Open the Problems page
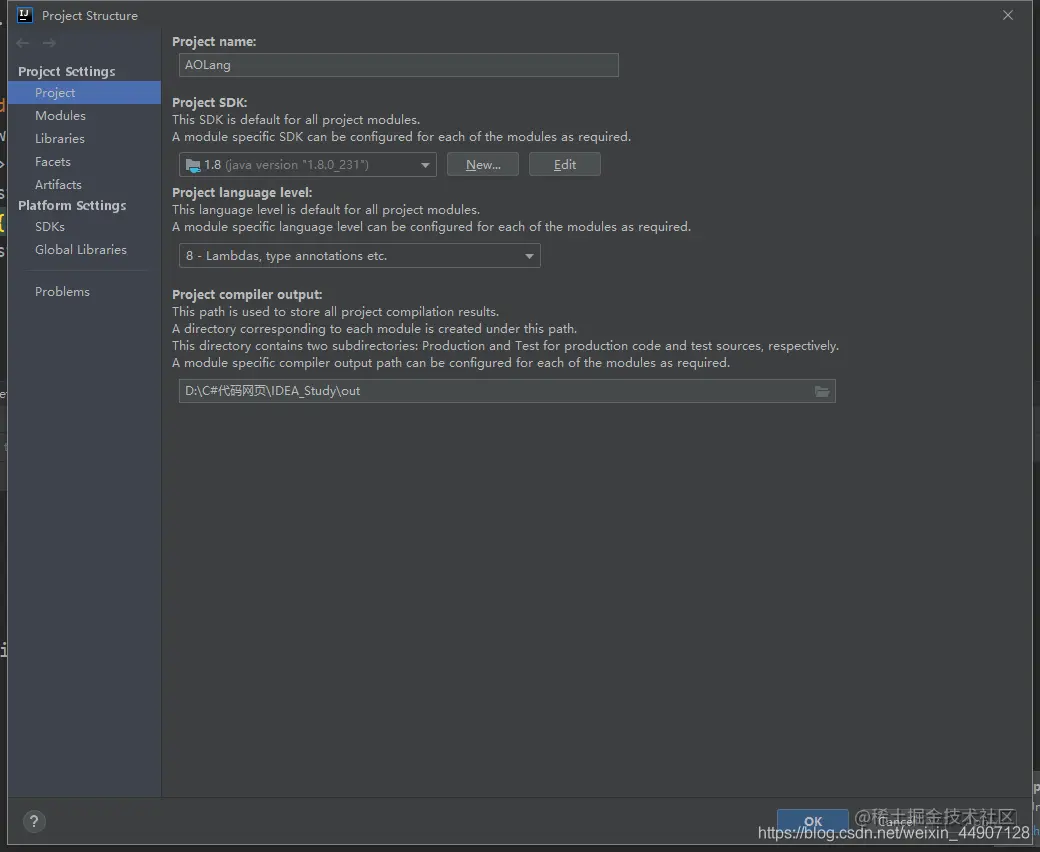The width and height of the screenshot is (1040, 852). 84,292
